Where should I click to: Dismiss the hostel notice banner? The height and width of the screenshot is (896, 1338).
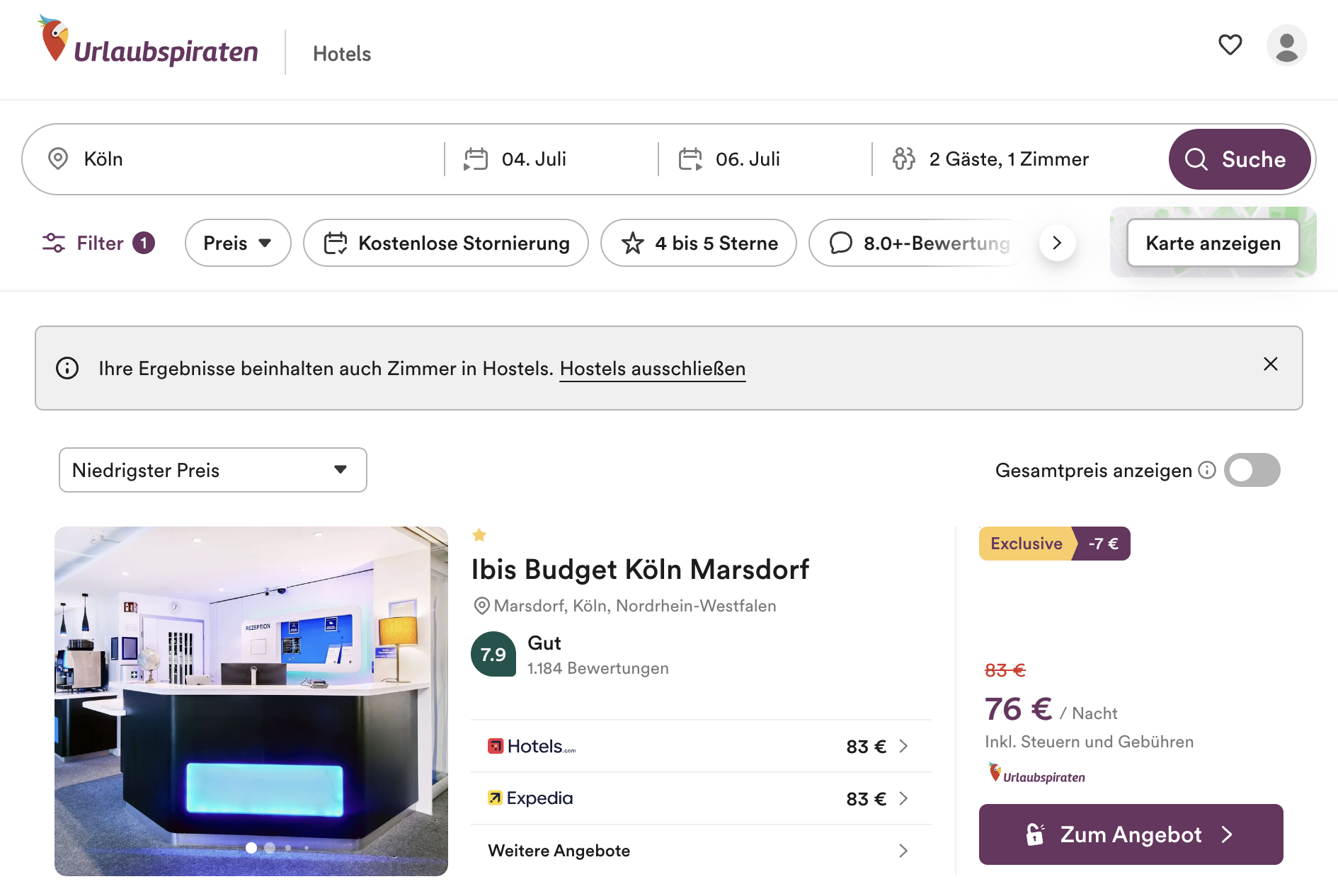pyautogui.click(x=1271, y=364)
